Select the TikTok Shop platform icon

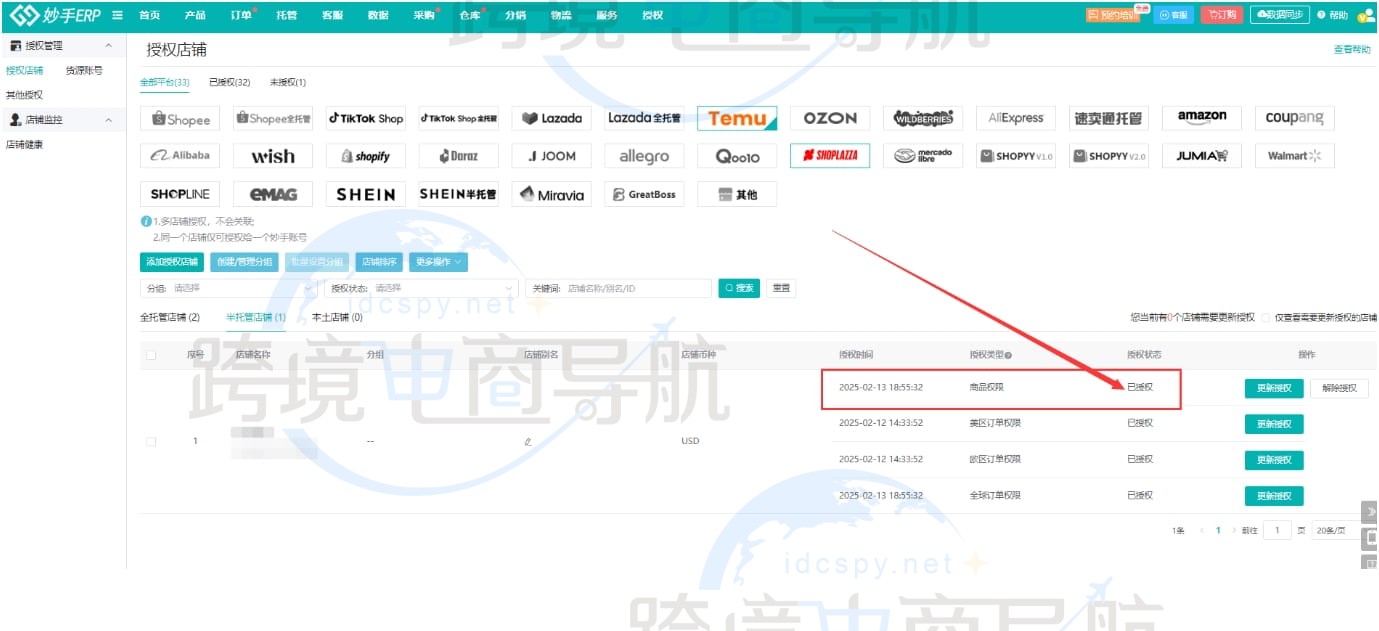tap(365, 118)
